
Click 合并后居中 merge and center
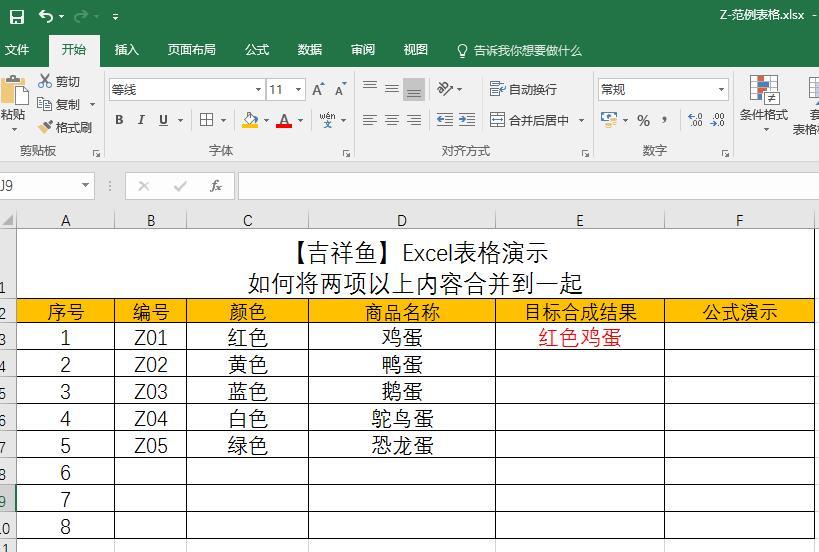tap(530, 120)
